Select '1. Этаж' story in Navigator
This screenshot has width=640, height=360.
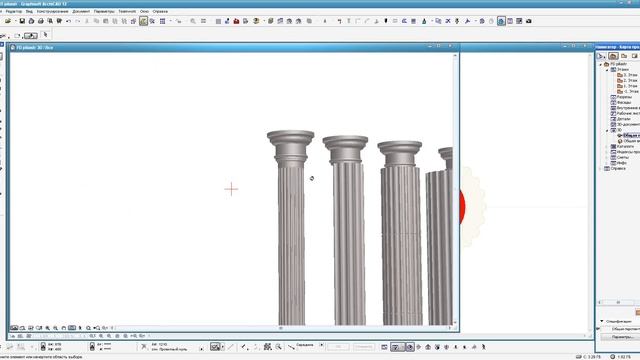(x=627, y=86)
